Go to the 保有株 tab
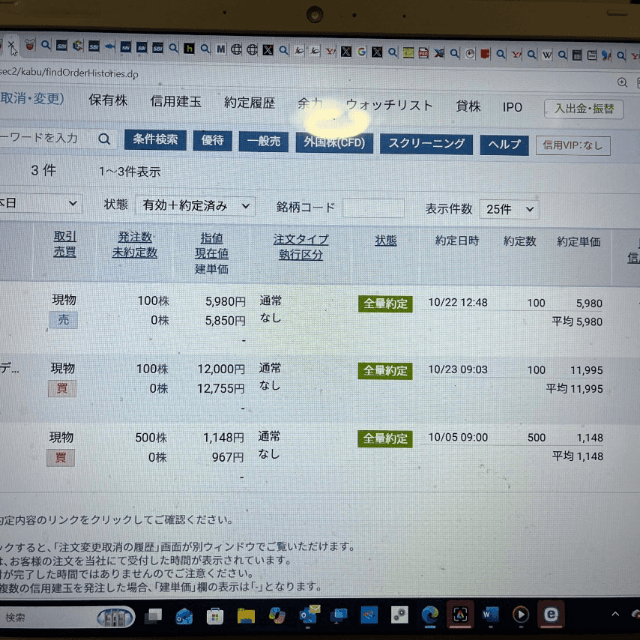640x640 pixels. point(108,100)
